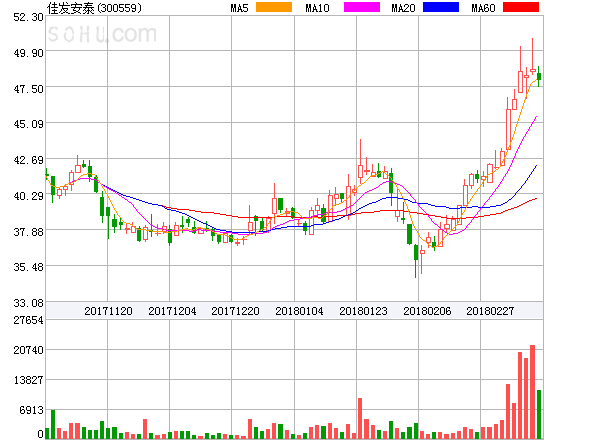This screenshot has height=440, width=600.
Task: Click the MA60 legend label
Action: (483, 8)
